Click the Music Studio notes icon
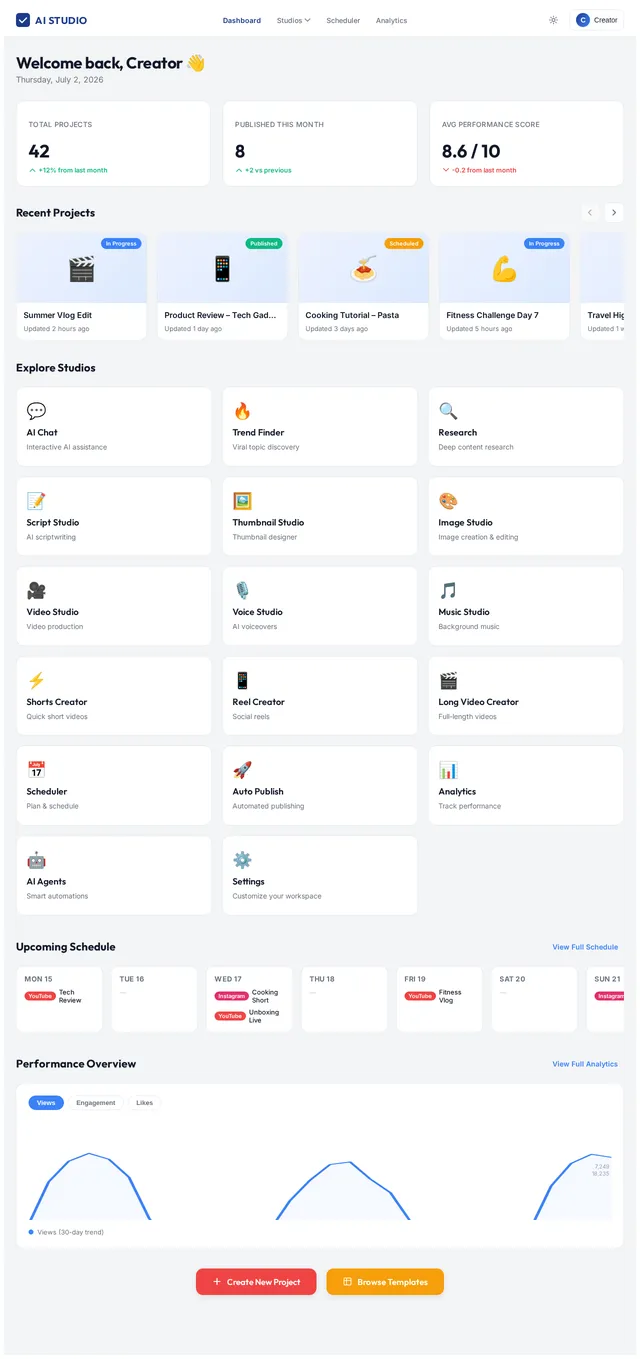Image resolution: width=640 pixels, height=1359 pixels. tap(448, 590)
